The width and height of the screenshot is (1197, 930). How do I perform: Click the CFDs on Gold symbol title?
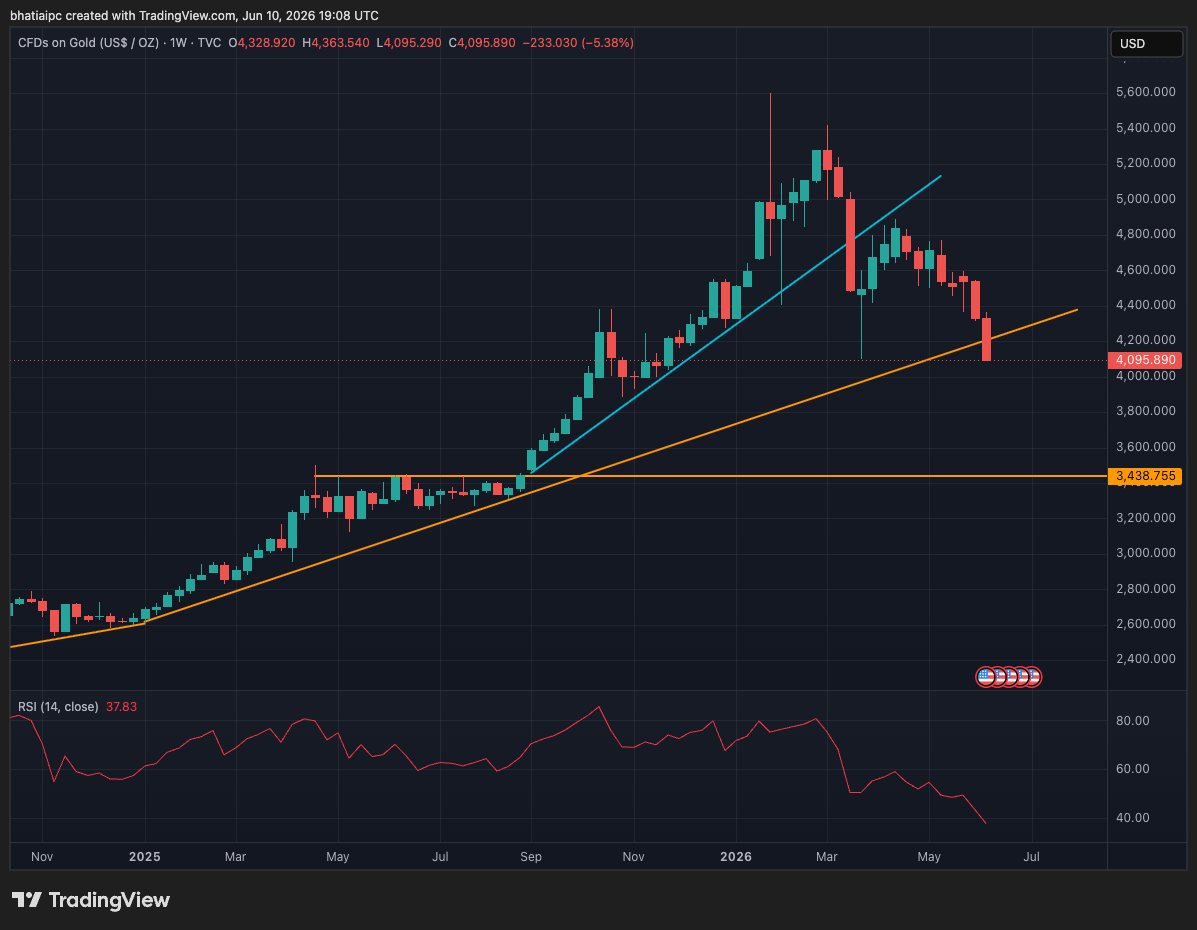pos(89,43)
